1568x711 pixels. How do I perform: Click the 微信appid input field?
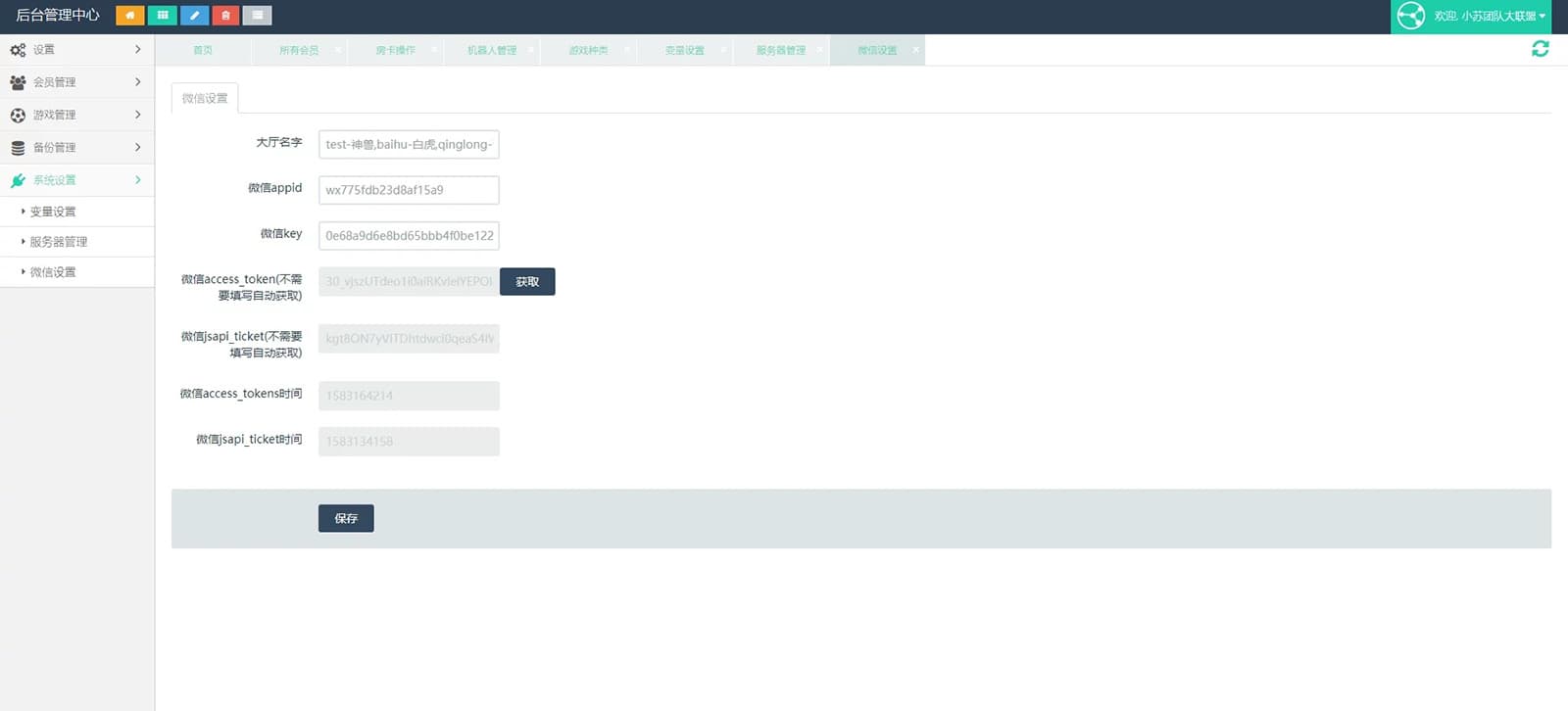tap(409, 190)
